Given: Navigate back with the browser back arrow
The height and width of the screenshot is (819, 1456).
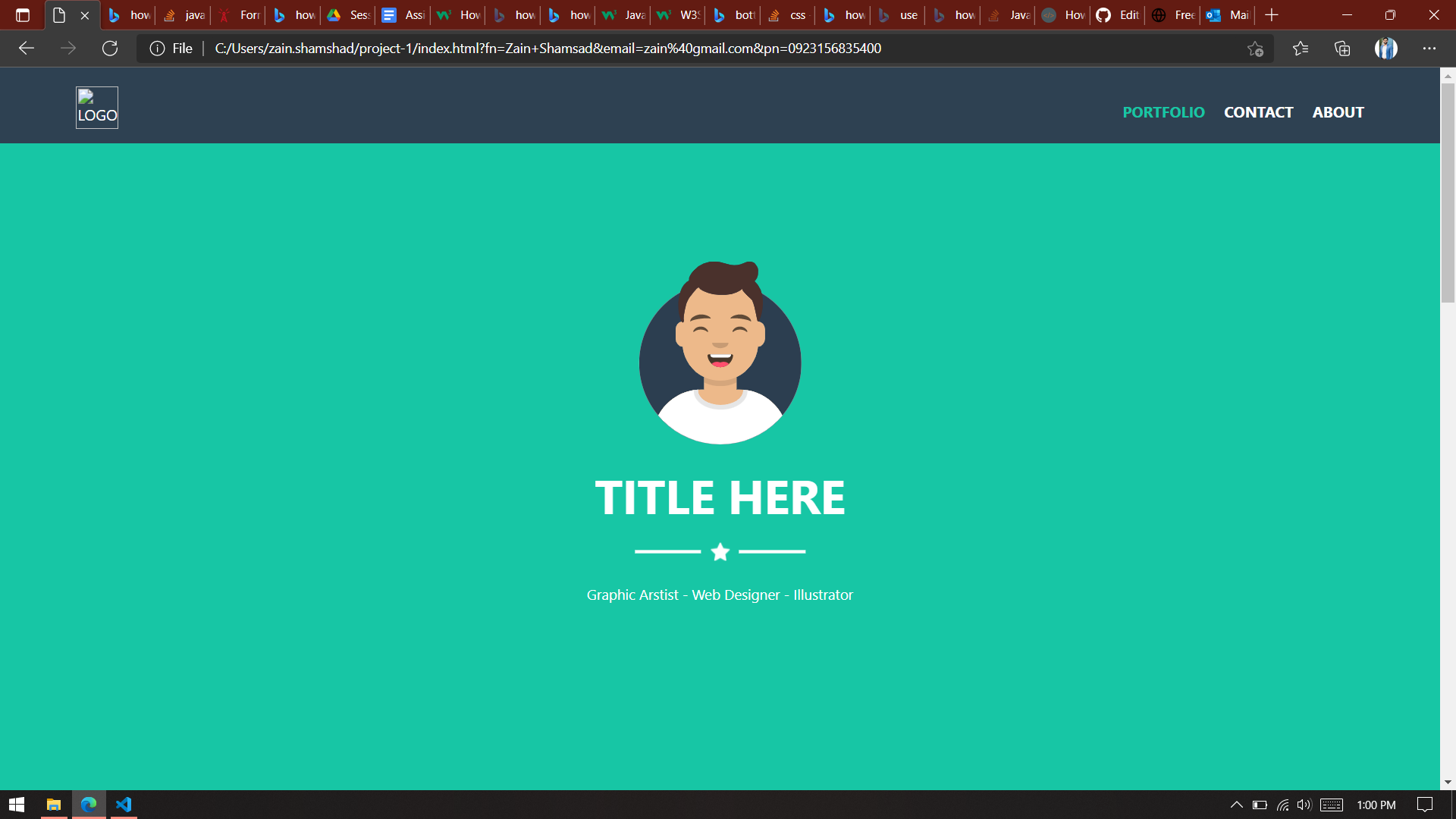Looking at the screenshot, I should (x=27, y=48).
